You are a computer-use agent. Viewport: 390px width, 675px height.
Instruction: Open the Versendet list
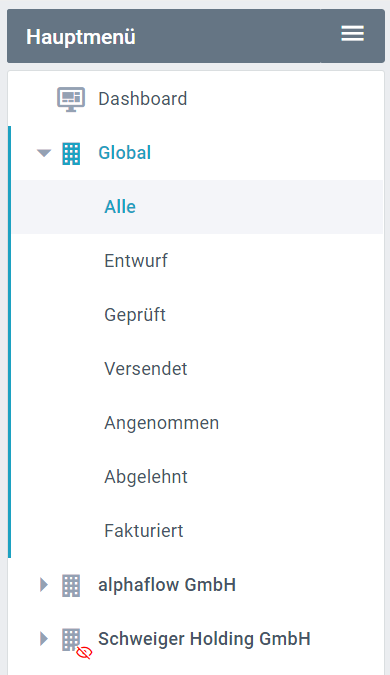pyautogui.click(x=145, y=369)
